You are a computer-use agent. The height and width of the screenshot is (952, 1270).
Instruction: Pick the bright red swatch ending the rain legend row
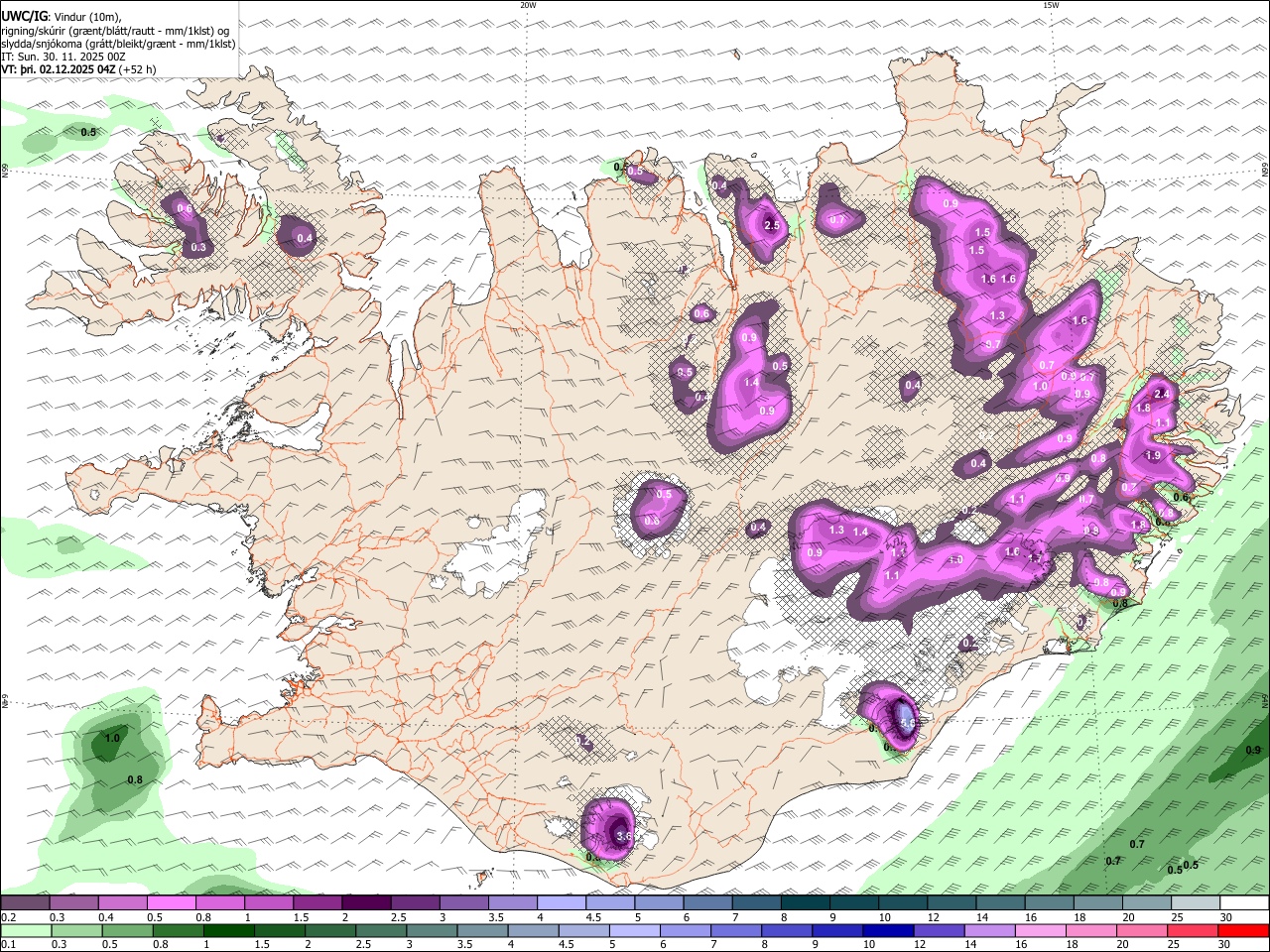click(1245, 931)
